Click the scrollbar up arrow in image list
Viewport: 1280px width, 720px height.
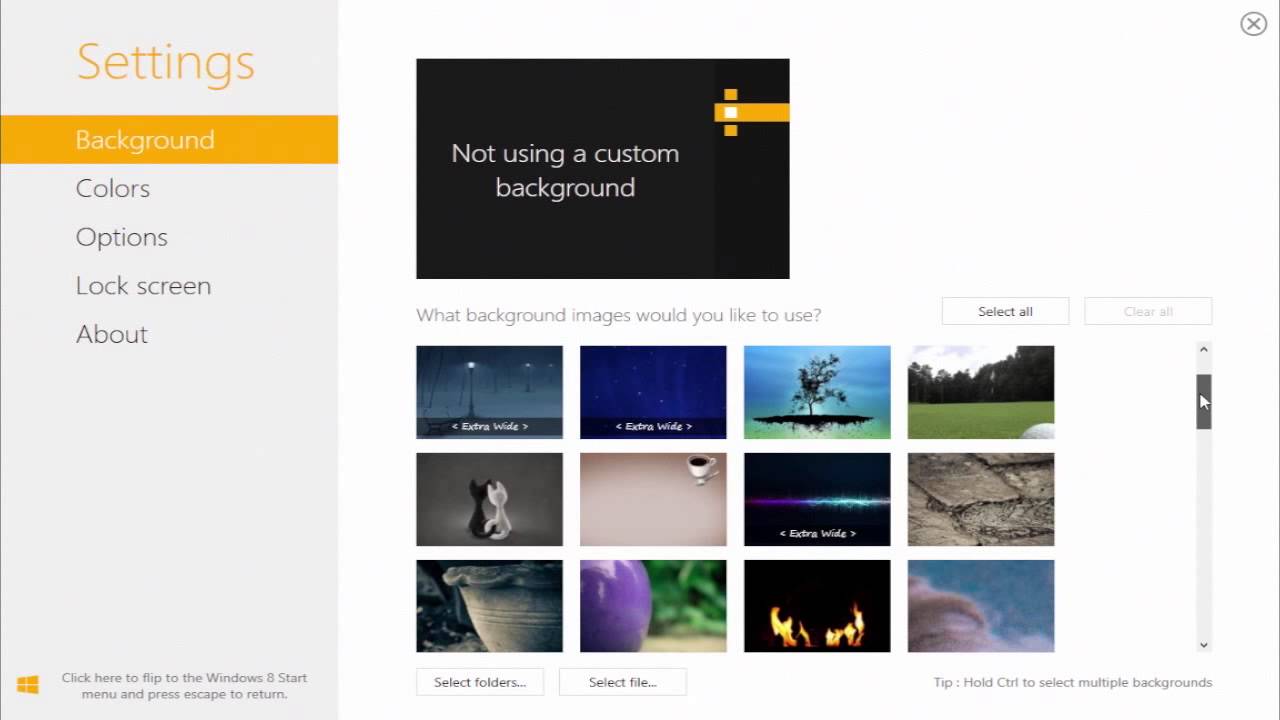click(x=1204, y=350)
